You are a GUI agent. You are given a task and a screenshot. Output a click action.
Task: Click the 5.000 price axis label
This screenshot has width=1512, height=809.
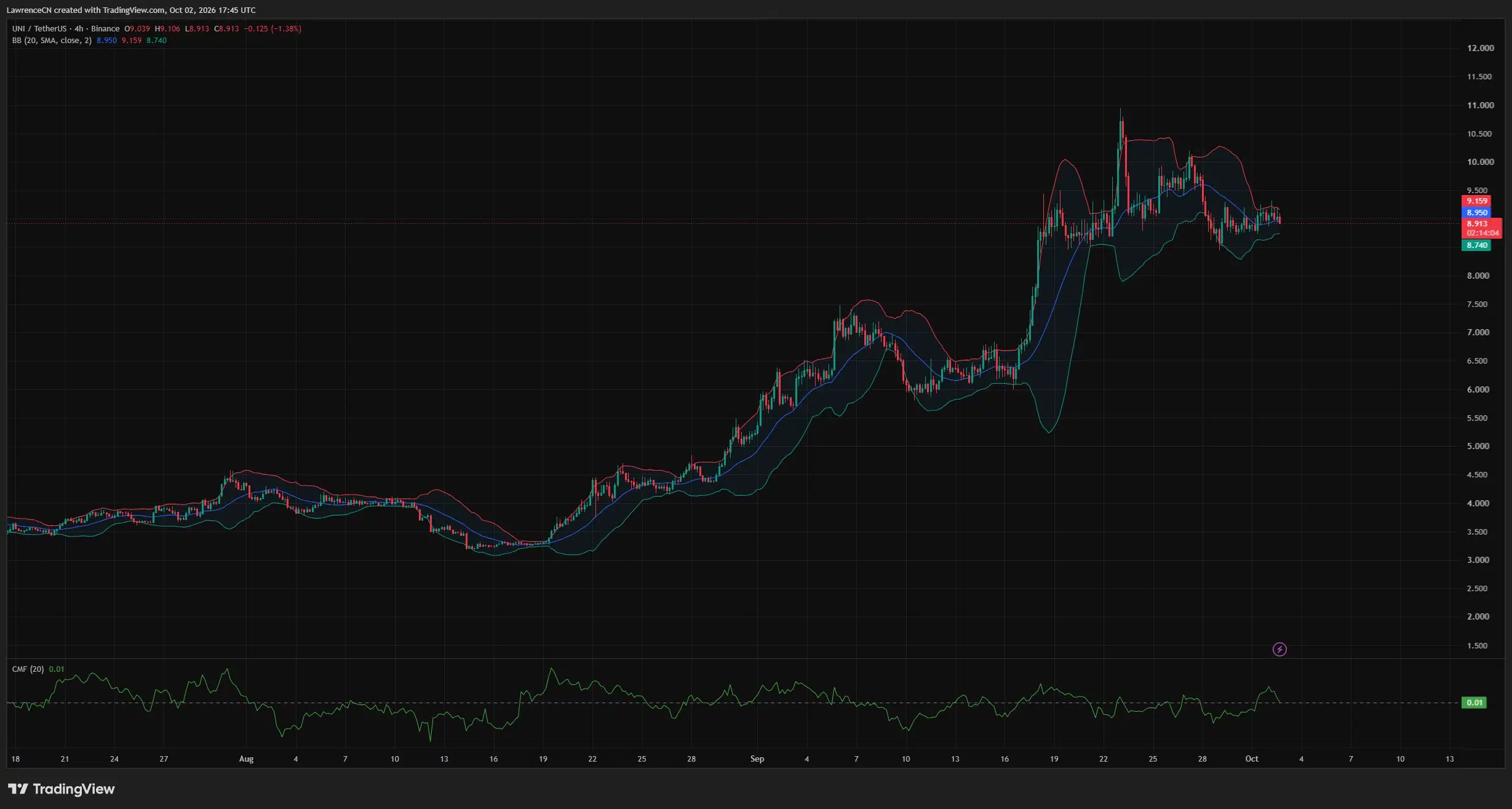[x=1478, y=446]
